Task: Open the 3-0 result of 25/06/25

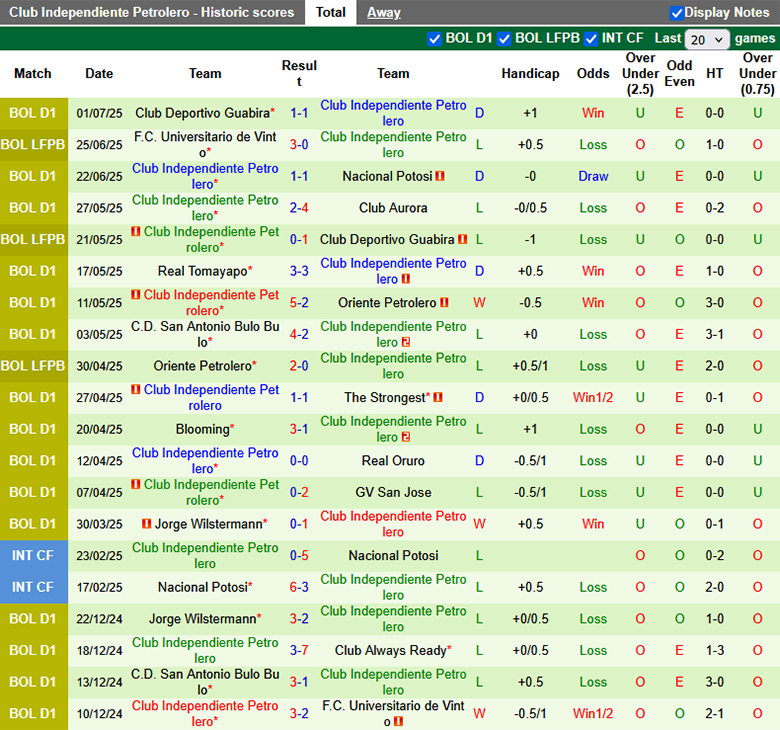Action: (299, 145)
